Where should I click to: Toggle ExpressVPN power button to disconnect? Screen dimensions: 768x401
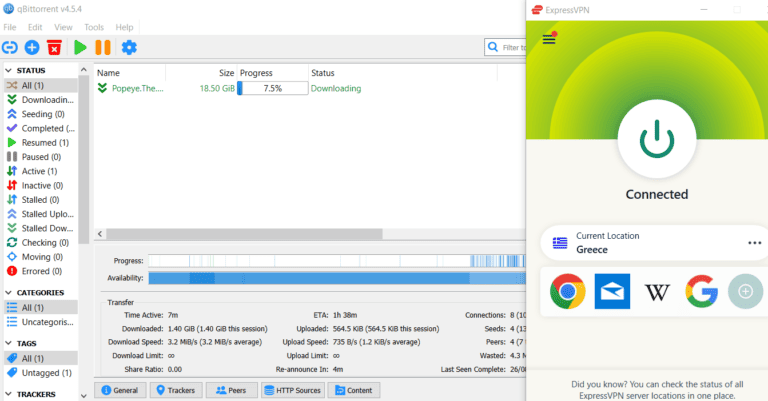point(656,140)
